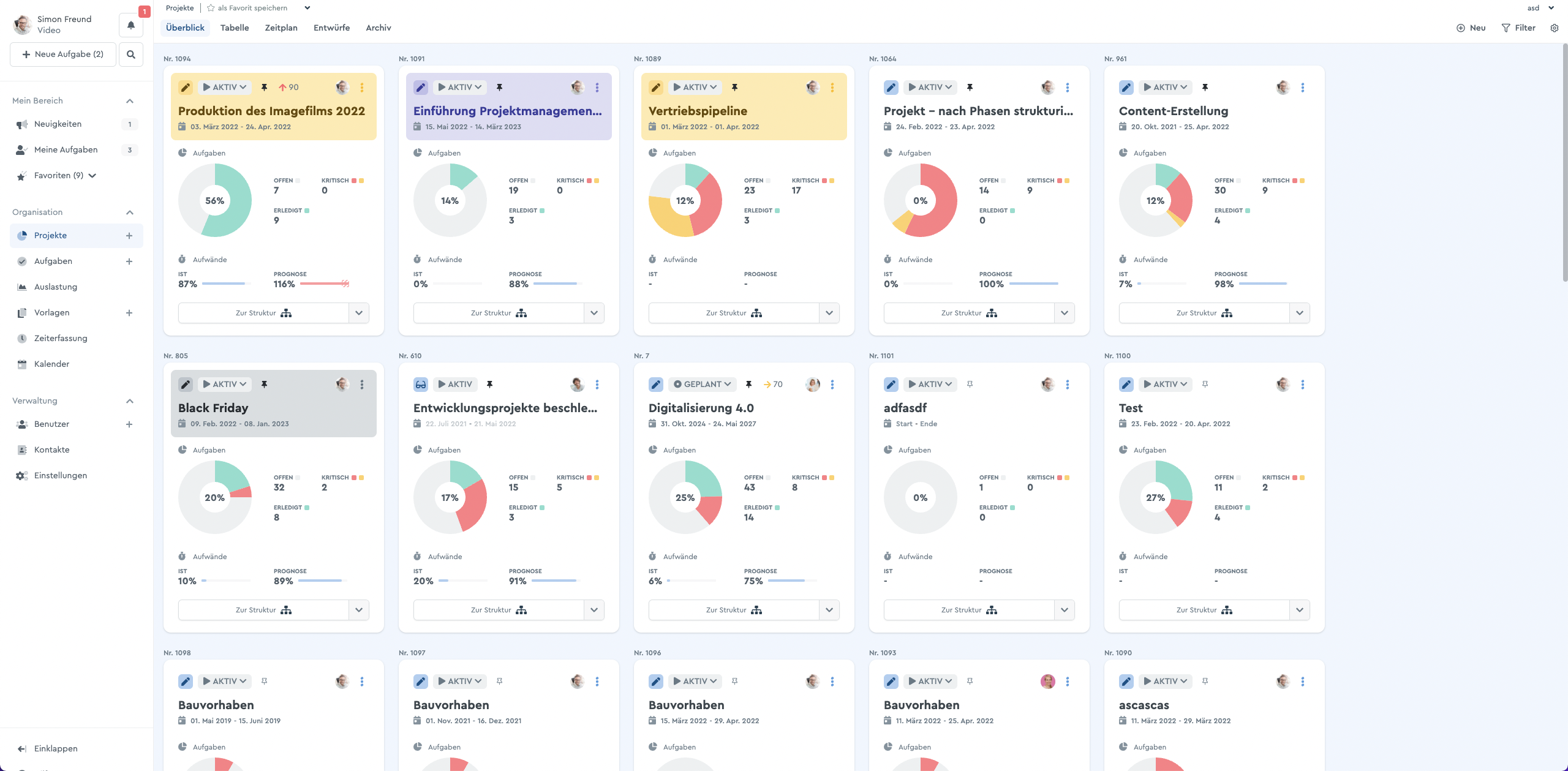Click IST 87% progress bar on Imagefilm card

(227, 284)
